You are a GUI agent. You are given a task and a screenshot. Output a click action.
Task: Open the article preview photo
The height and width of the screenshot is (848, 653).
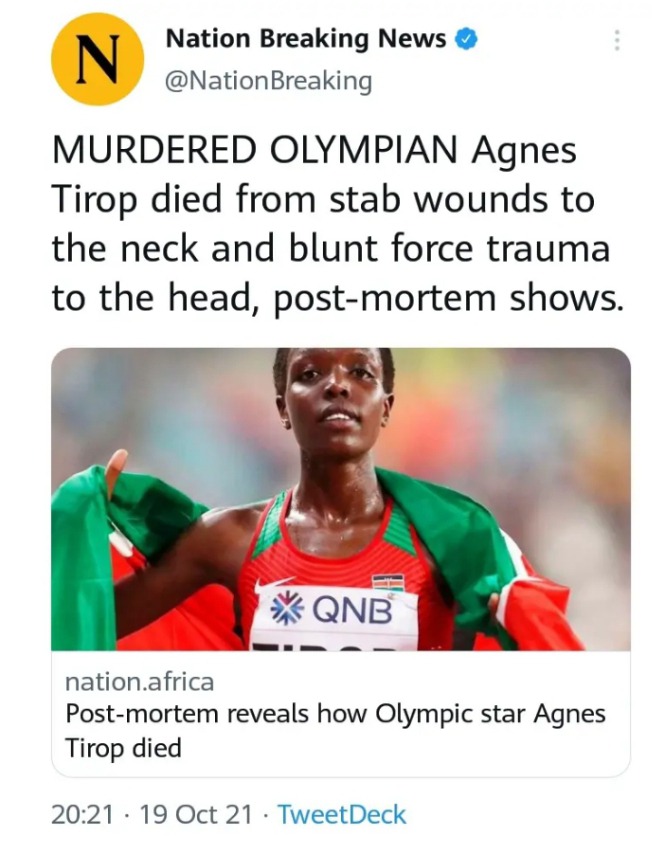(341, 499)
